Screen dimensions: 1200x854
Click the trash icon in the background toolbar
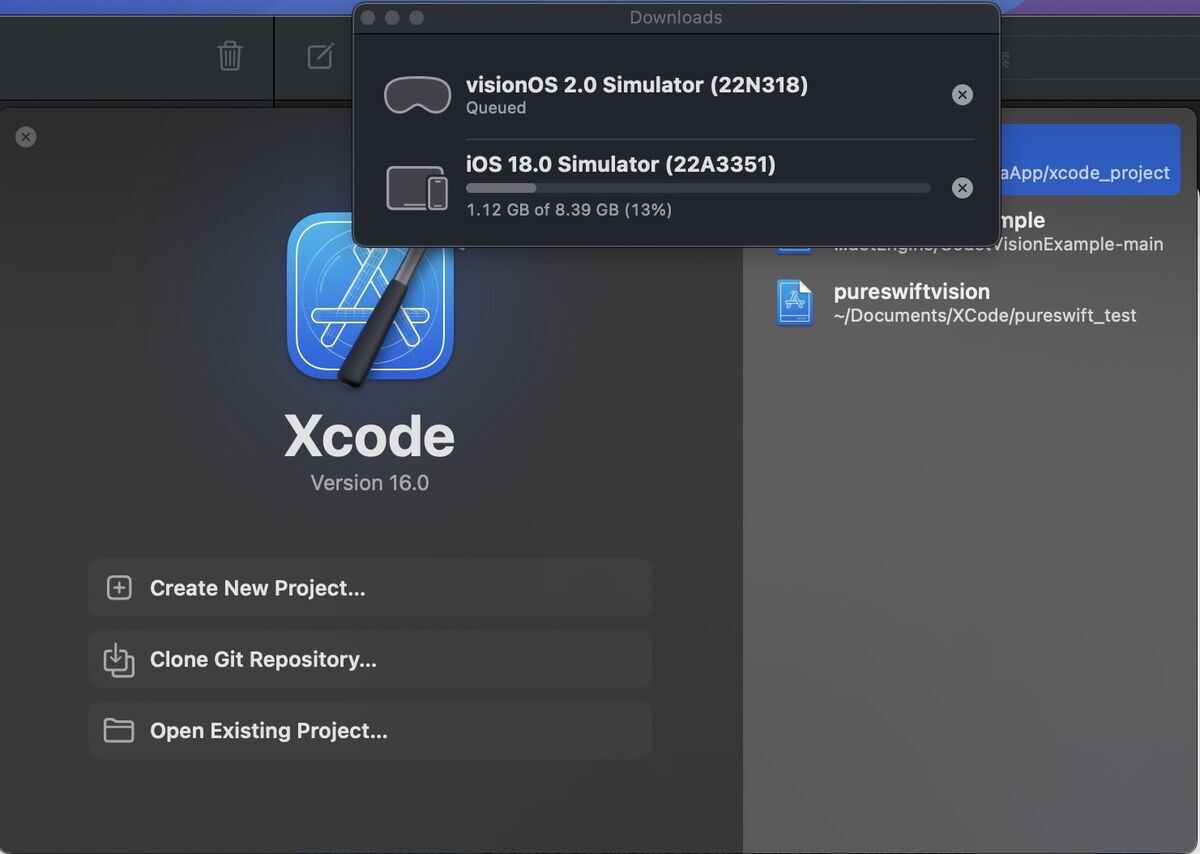230,55
